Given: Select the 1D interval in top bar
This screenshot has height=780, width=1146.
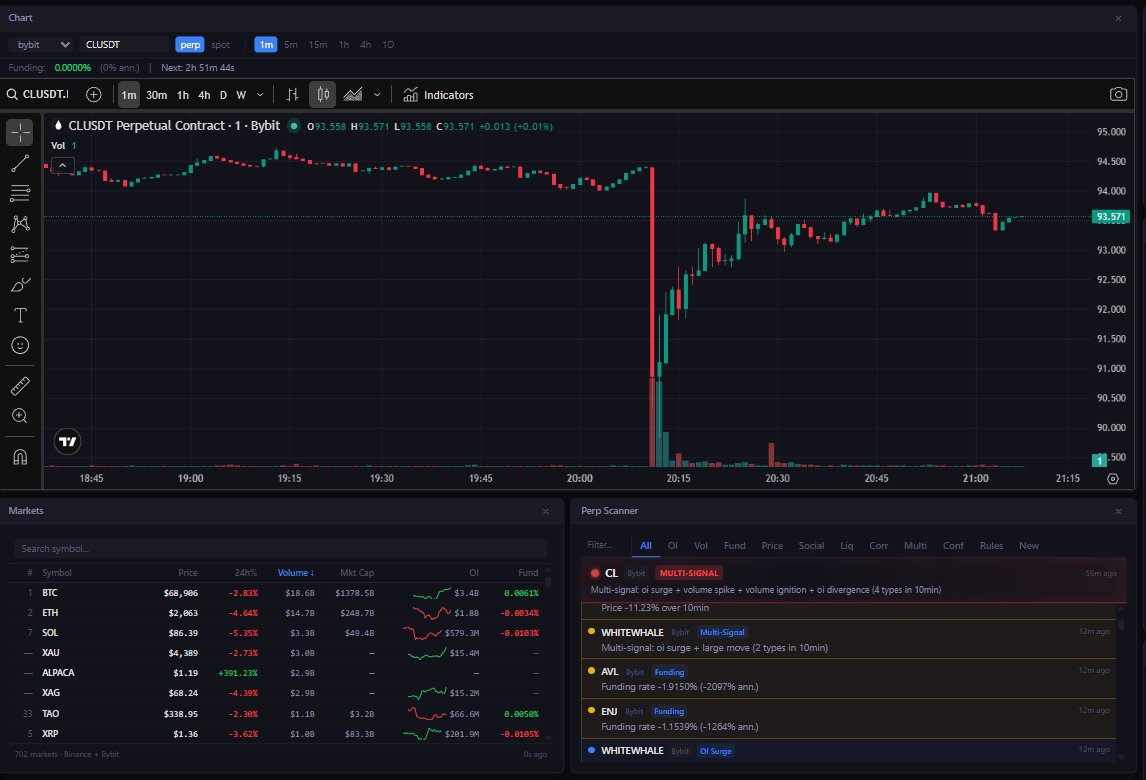Looking at the screenshot, I should [x=388, y=45].
